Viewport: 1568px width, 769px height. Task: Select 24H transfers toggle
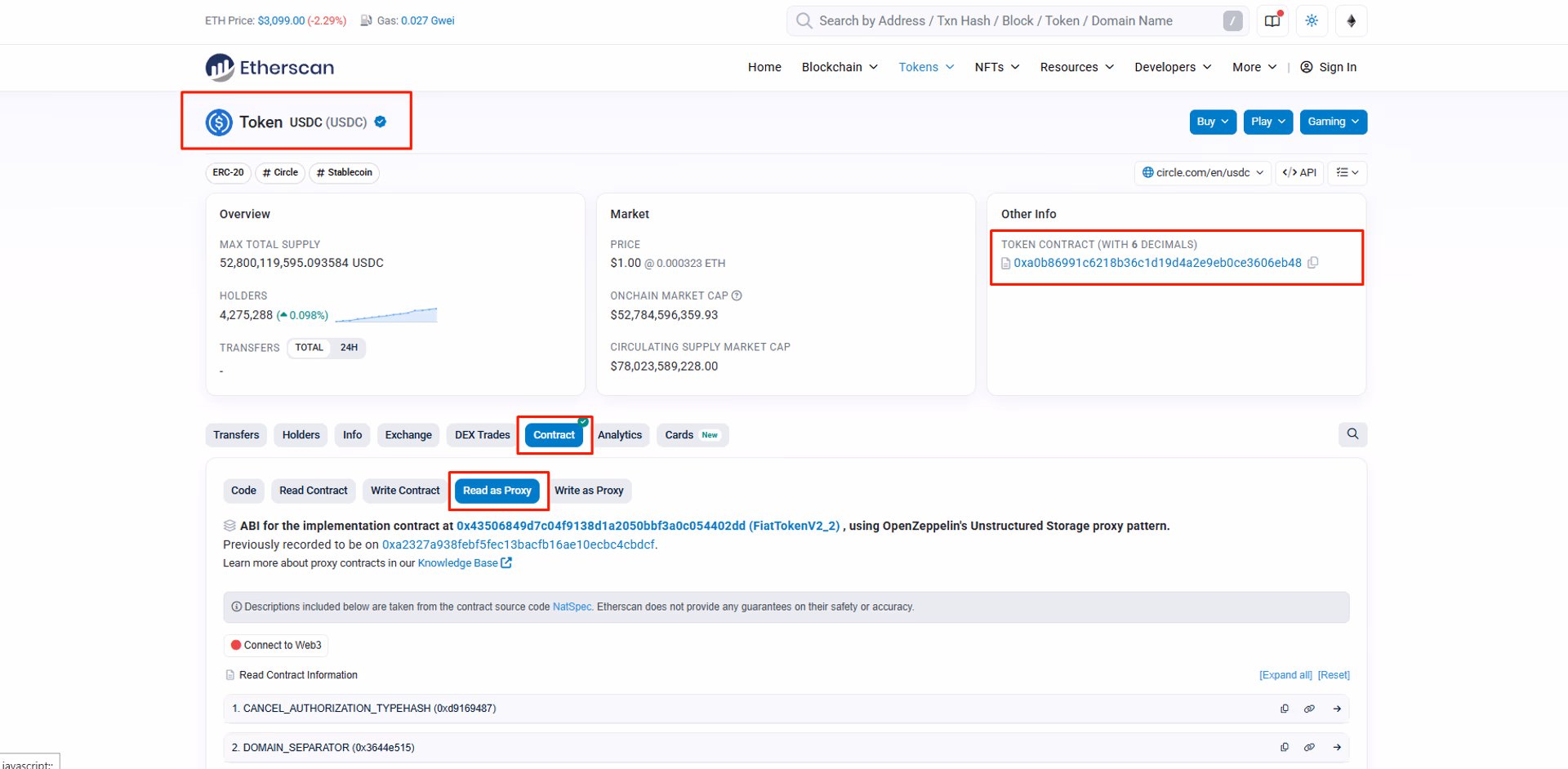[349, 348]
